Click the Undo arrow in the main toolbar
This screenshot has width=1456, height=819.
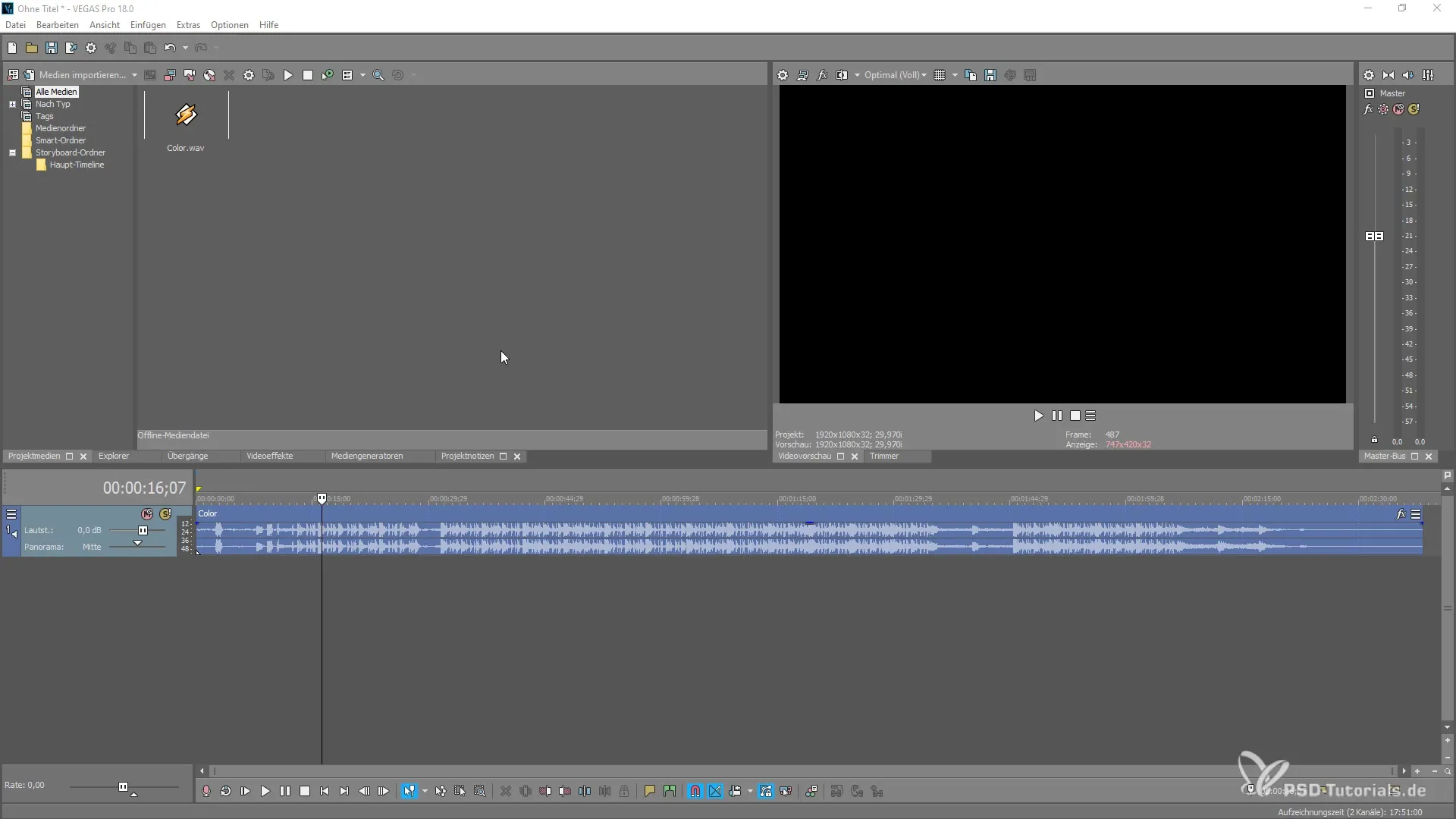170,48
